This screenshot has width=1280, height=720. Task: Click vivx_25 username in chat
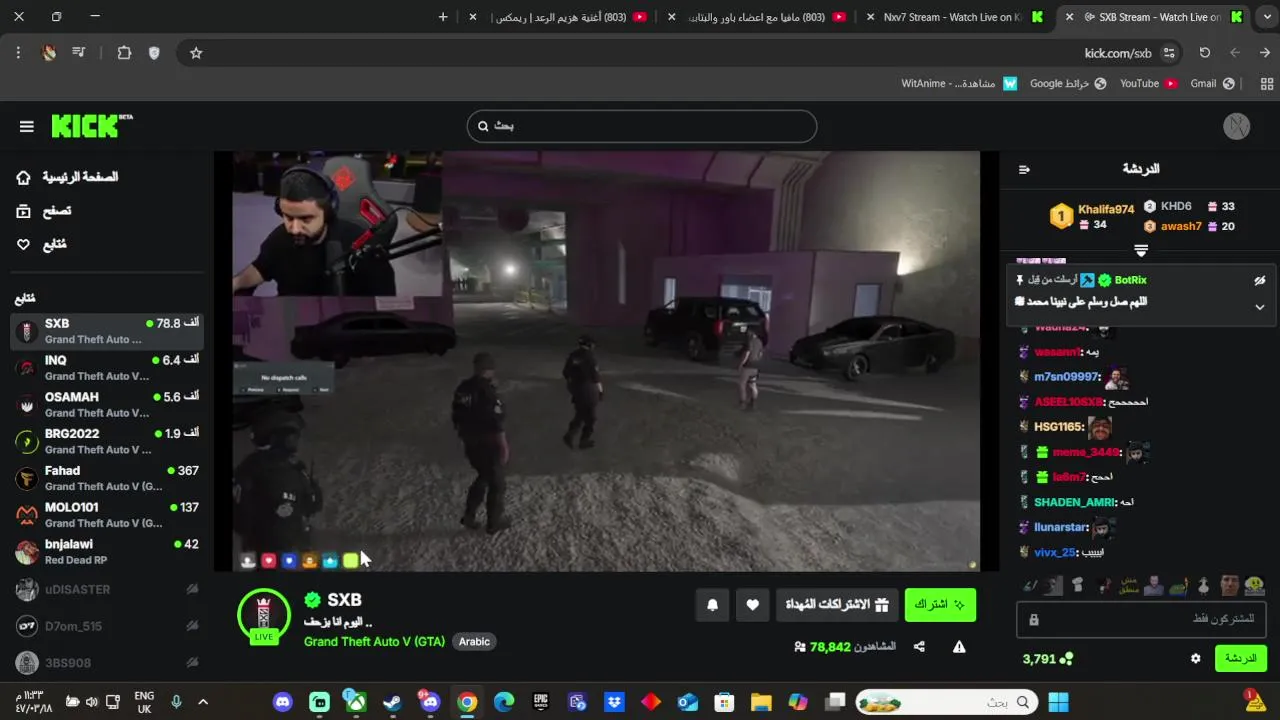[x=1055, y=552]
